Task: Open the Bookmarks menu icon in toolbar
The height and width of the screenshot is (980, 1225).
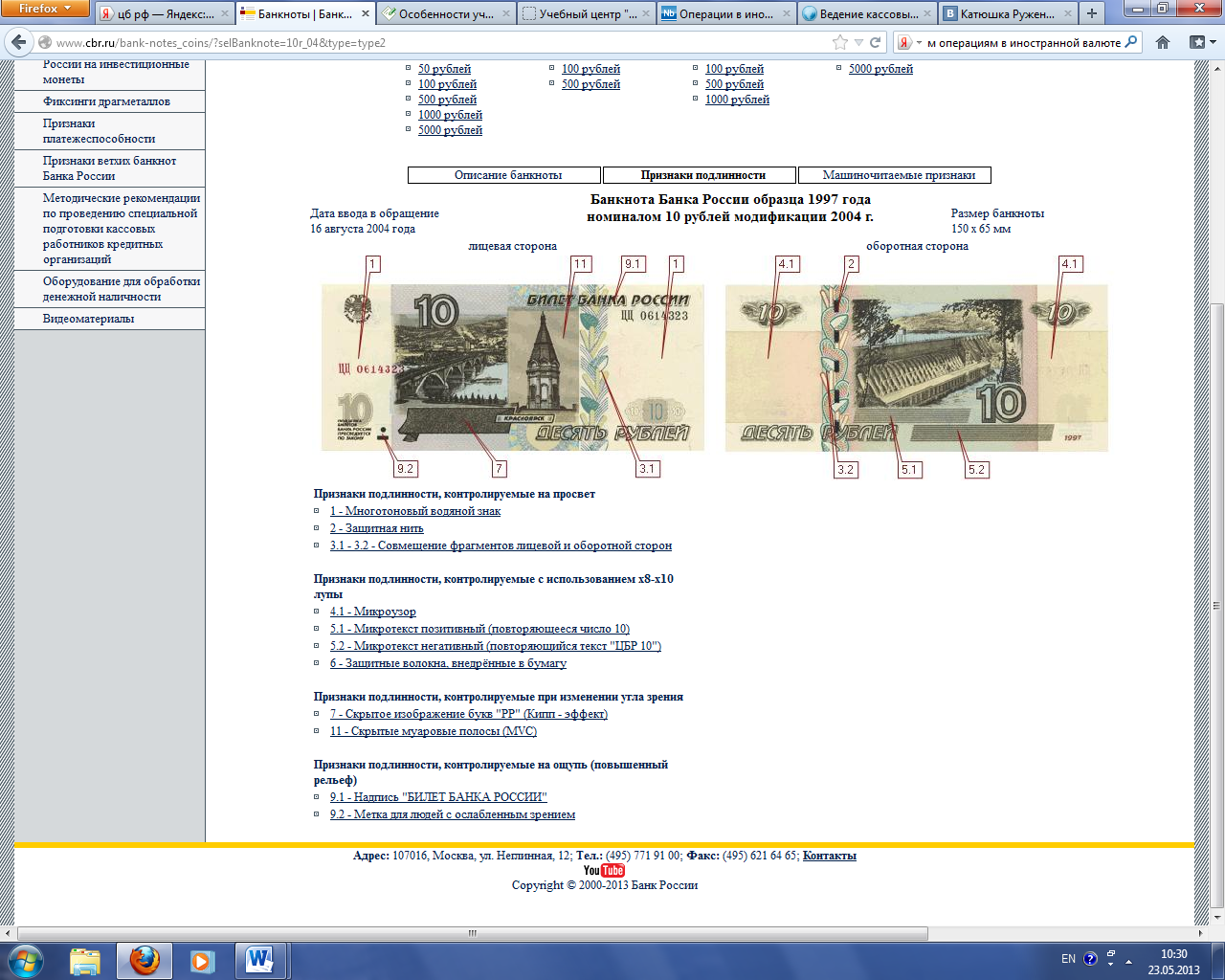Action: [x=1200, y=42]
